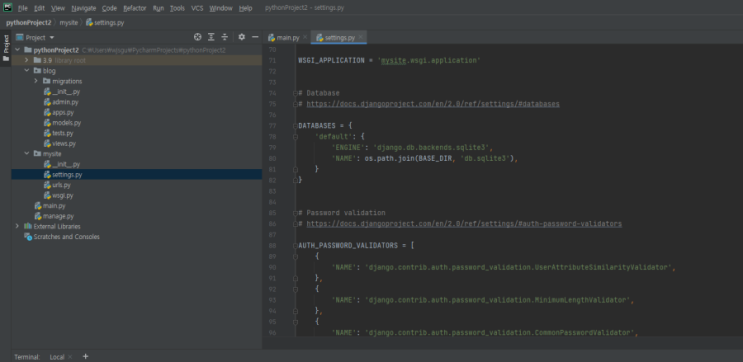Expand the migrations folder
The height and width of the screenshot is (362, 743).
36,81
